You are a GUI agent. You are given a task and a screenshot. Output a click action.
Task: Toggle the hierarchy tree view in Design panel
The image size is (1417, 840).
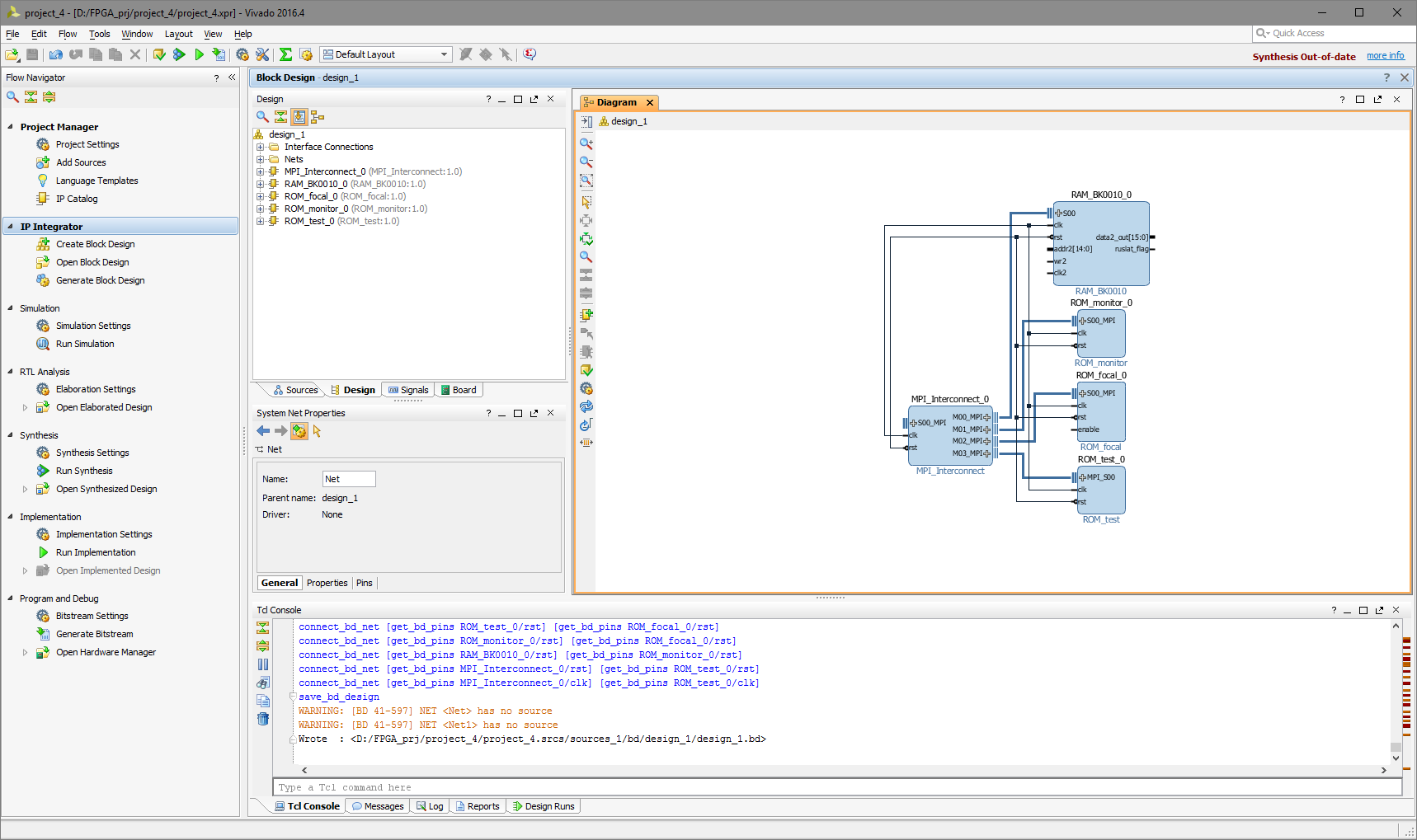pyautogui.click(x=318, y=117)
